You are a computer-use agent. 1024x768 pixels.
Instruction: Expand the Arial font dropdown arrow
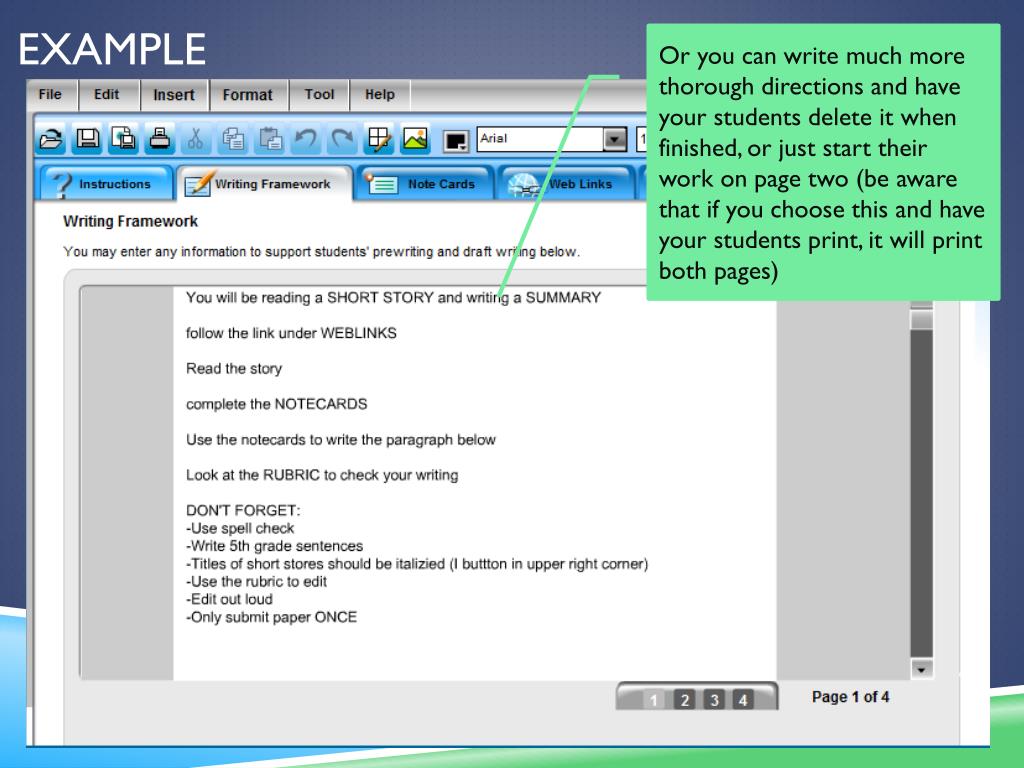point(615,139)
